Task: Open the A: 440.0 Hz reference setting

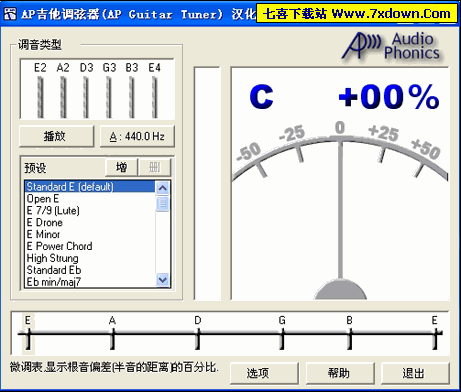Action: pyautogui.click(x=137, y=136)
